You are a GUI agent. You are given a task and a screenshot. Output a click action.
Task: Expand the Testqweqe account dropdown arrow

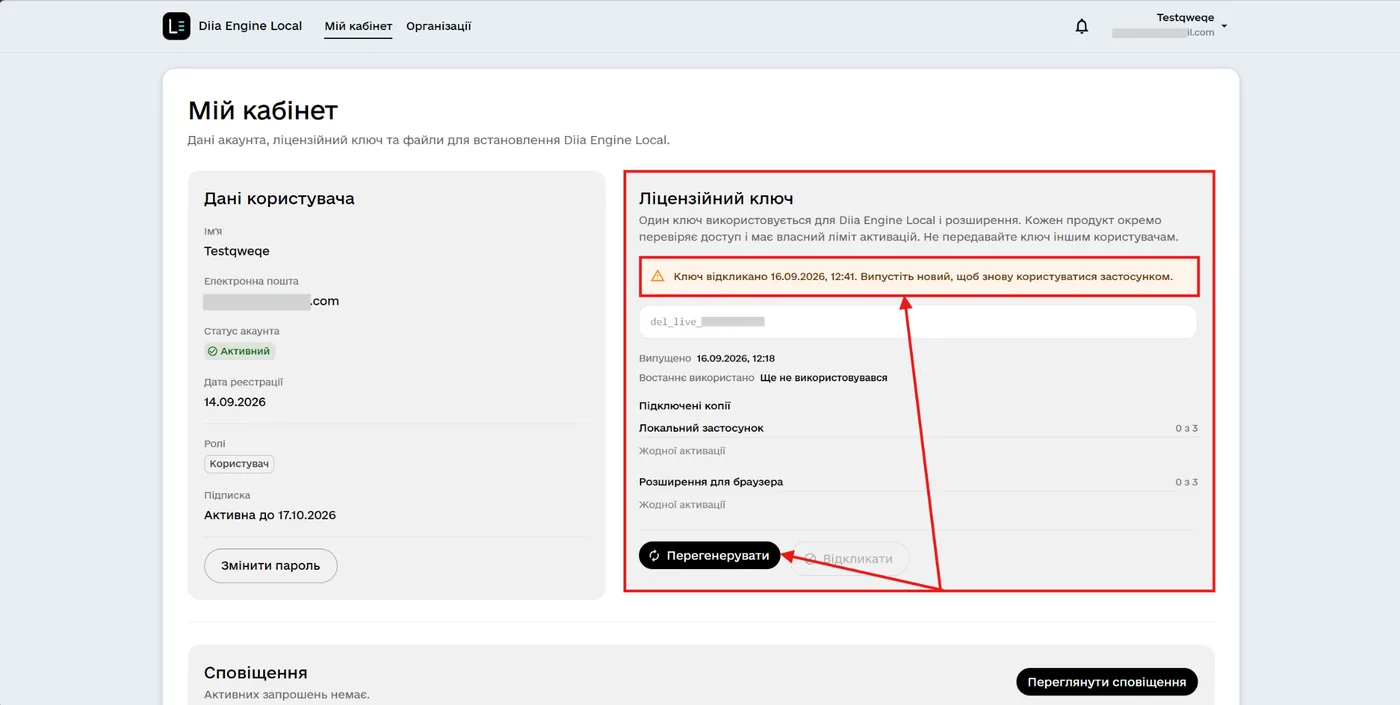[1224, 26]
